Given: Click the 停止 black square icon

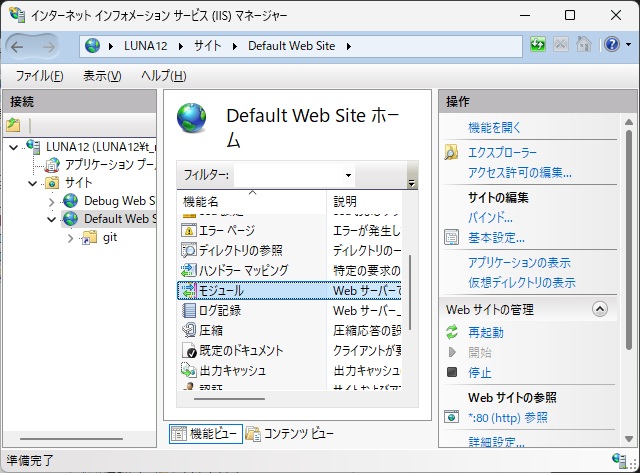Looking at the screenshot, I should pyautogui.click(x=452, y=372).
